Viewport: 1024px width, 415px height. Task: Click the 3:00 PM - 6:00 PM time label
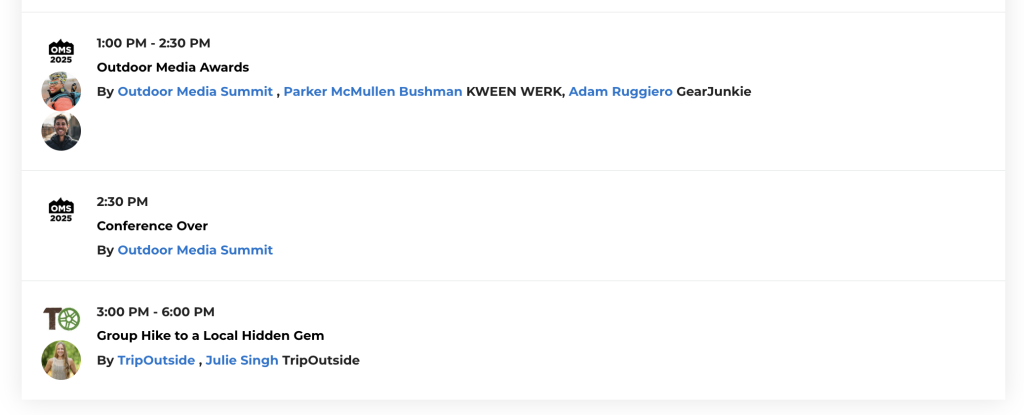pyautogui.click(x=155, y=312)
